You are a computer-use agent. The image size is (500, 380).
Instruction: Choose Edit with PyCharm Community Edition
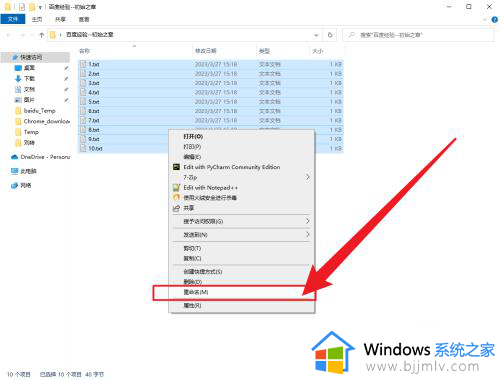(242, 167)
